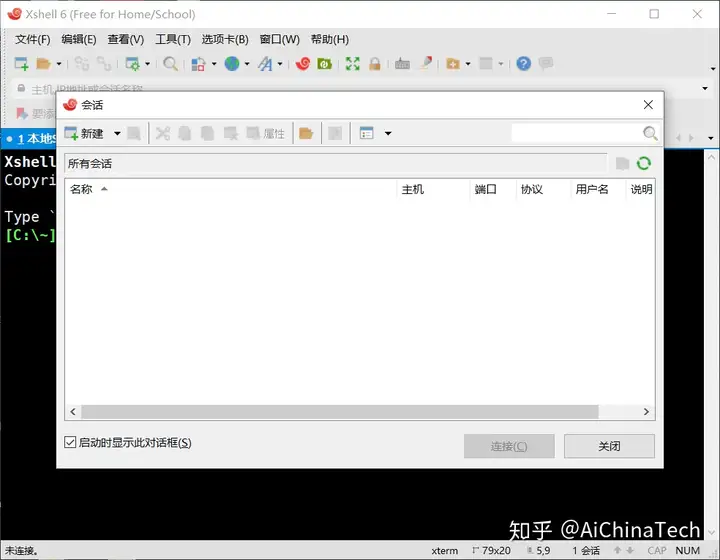Click the highlight pen icon in toolbar
Screen dimensions: 720x560
426,63
